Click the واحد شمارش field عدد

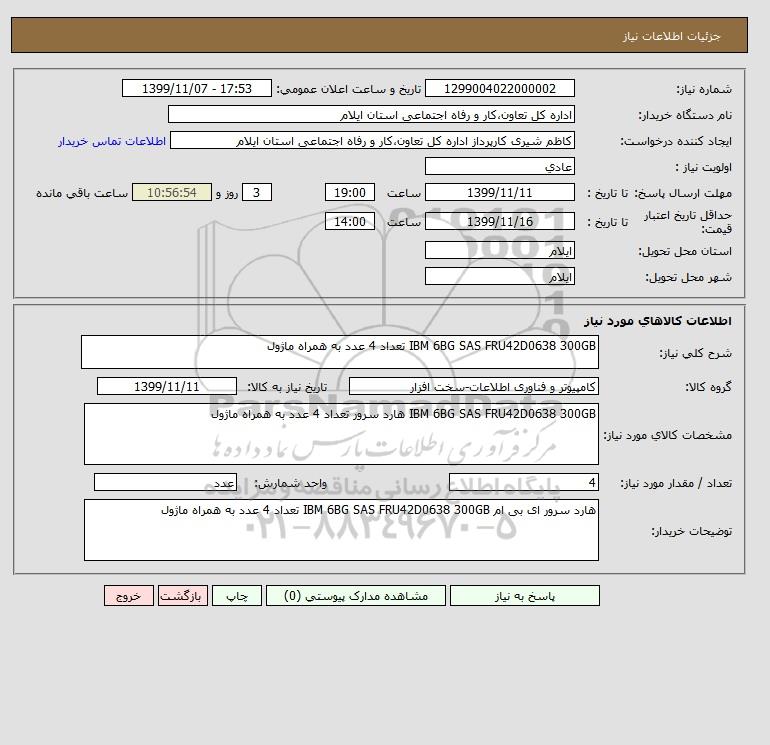pyautogui.click(x=165, y=482)
